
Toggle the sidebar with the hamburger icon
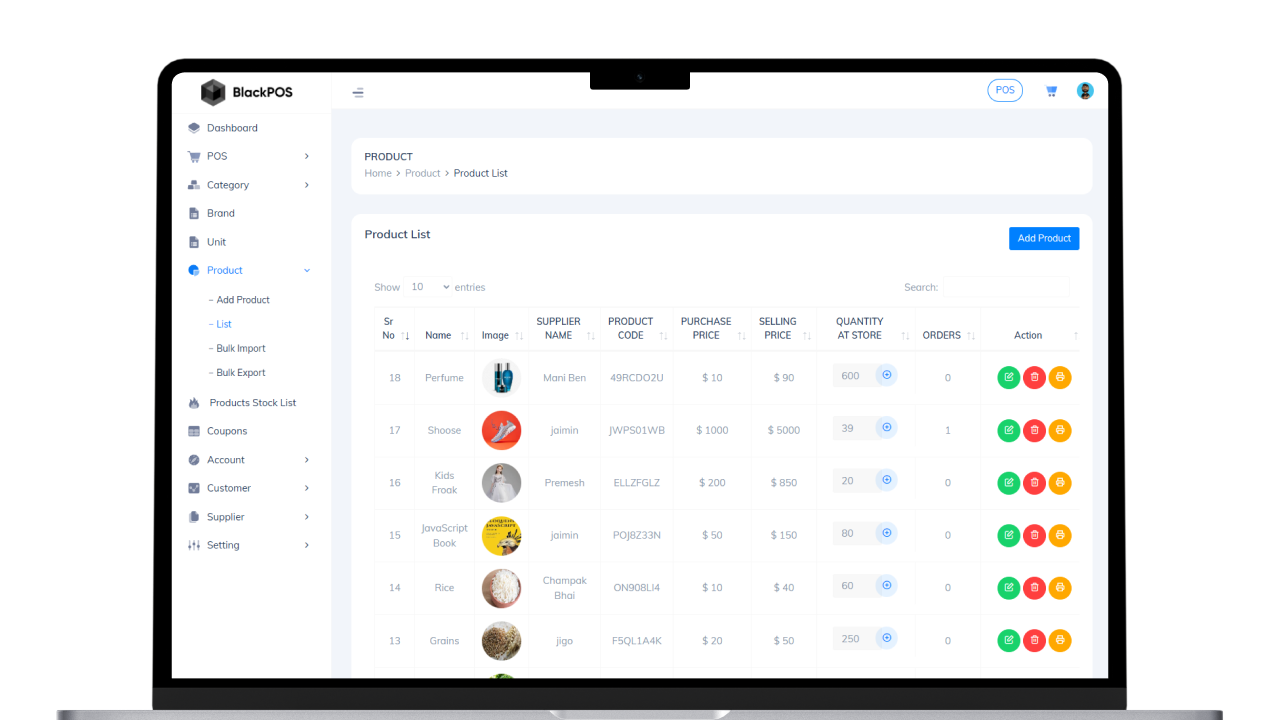point(357,90)
